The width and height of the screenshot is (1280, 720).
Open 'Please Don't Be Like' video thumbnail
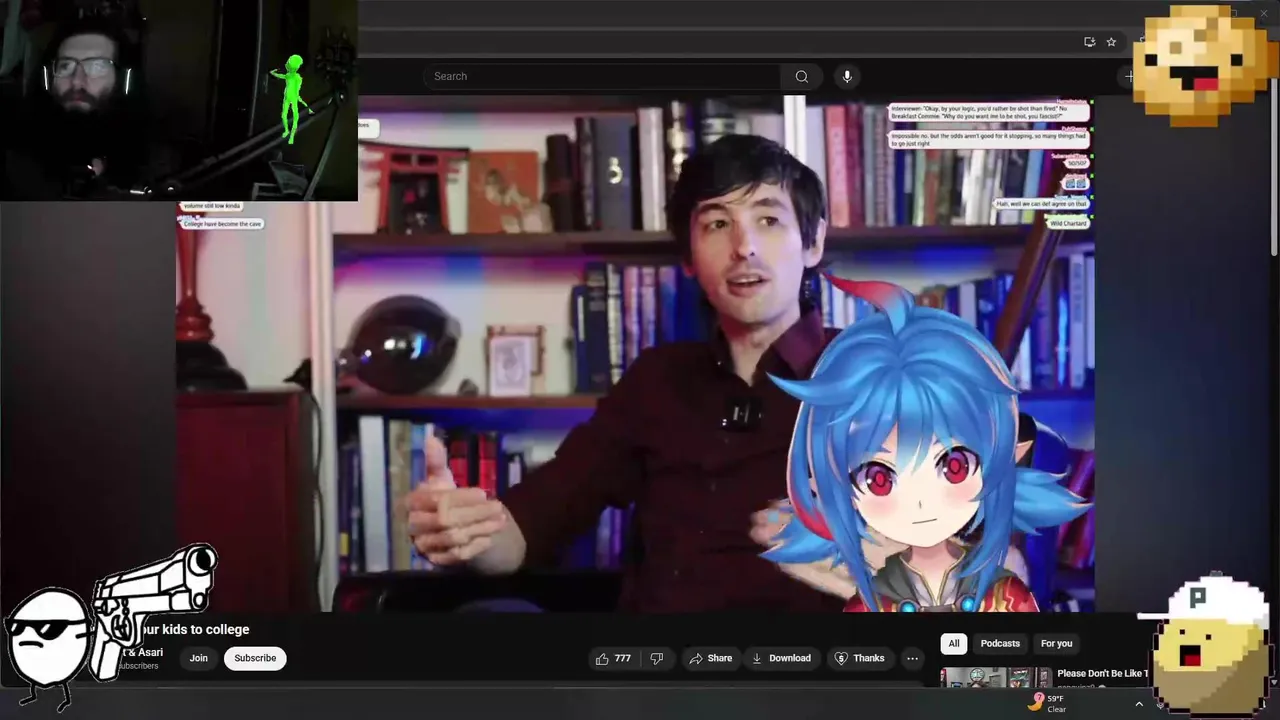[x=996, y=678]
